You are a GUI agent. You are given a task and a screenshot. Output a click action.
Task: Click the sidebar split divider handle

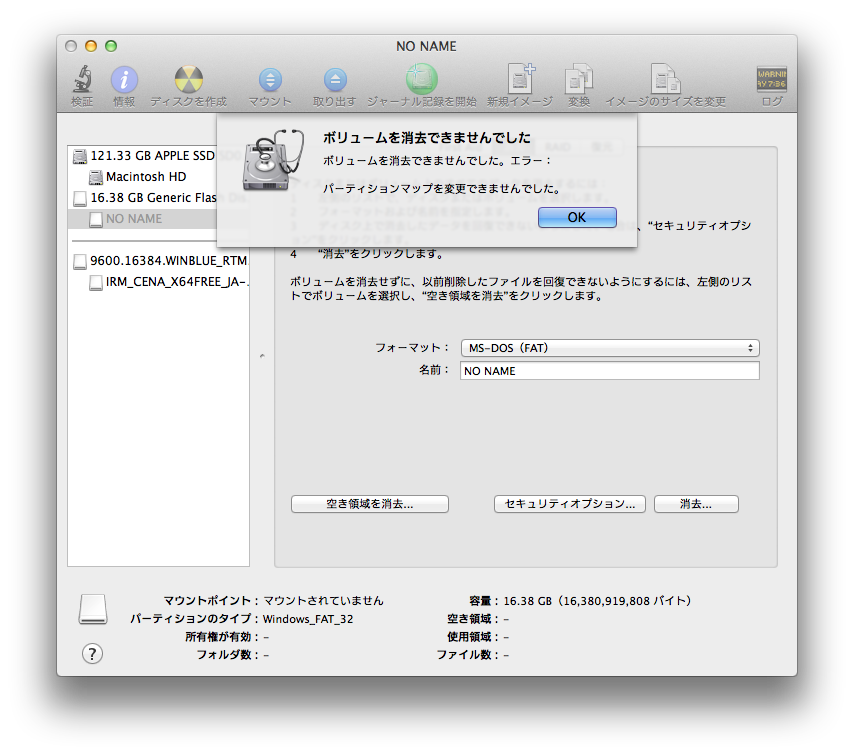pos(262,356)
